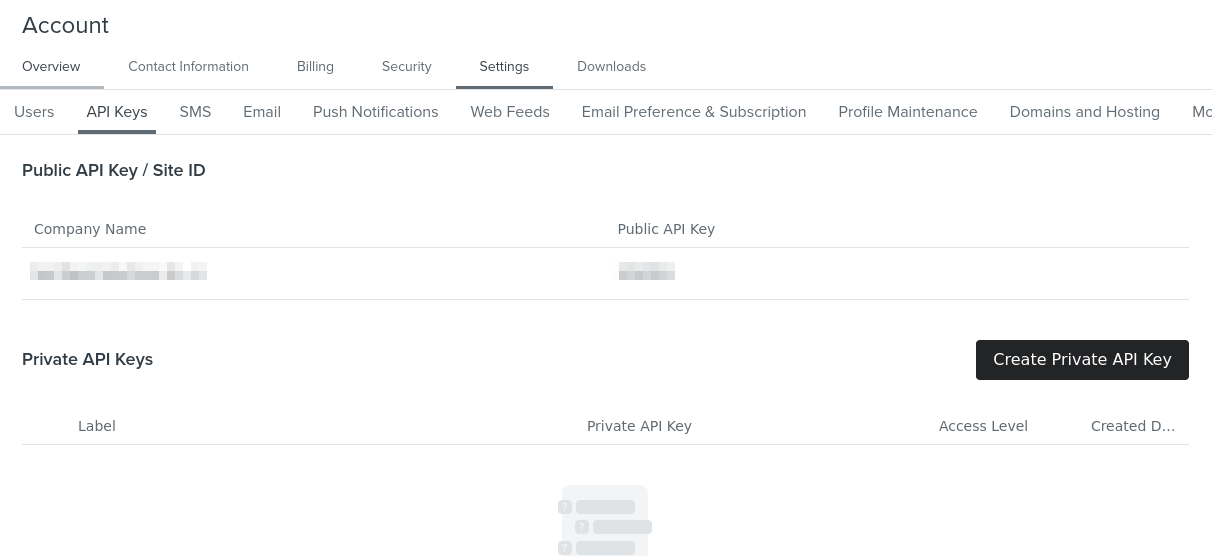The height and width of the screenshot is (556, 1212).
Task: Click the blurred Public API Key value
Action: pos(646,271)
